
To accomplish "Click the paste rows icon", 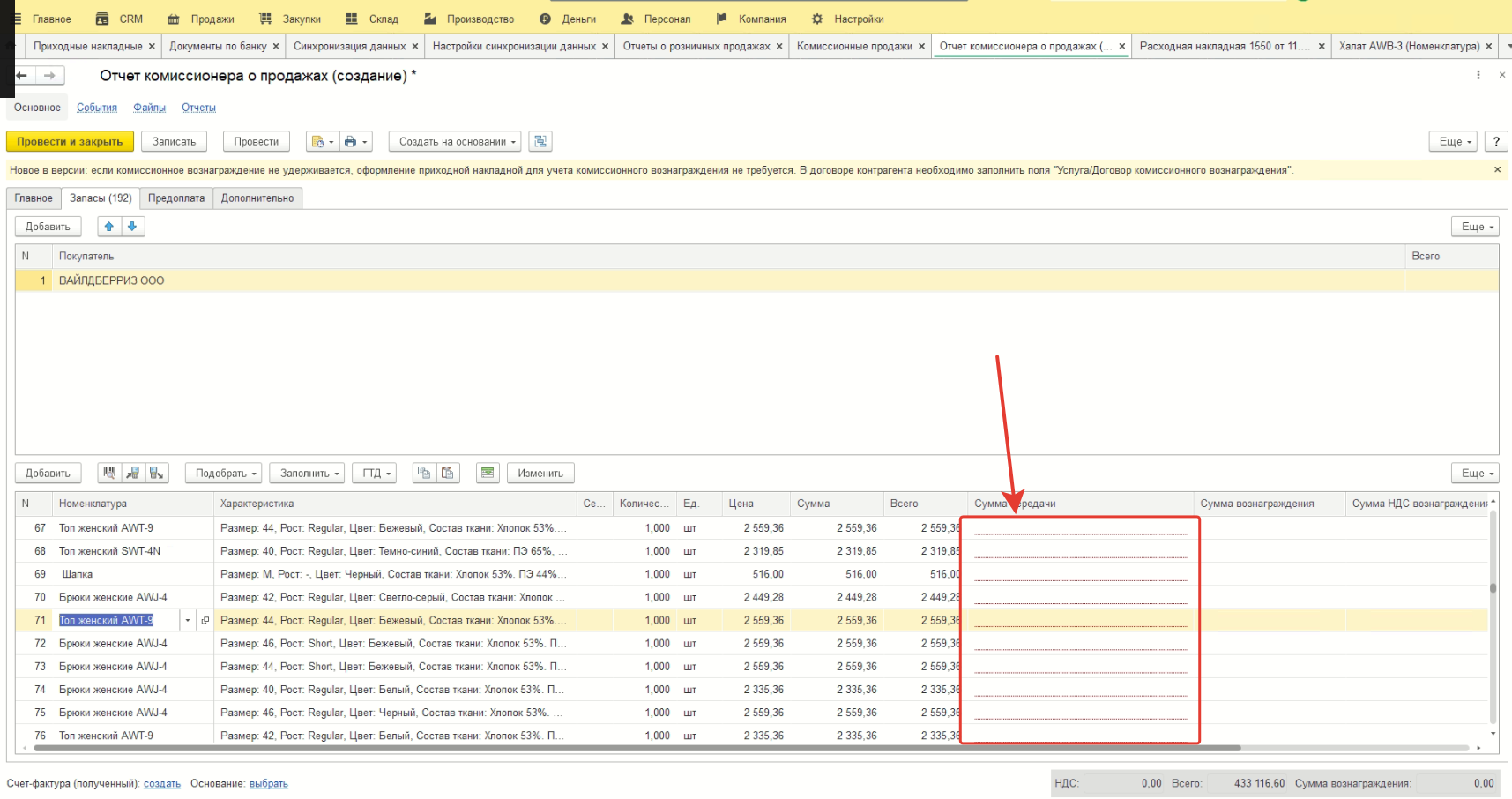I will tap(448, 474).
